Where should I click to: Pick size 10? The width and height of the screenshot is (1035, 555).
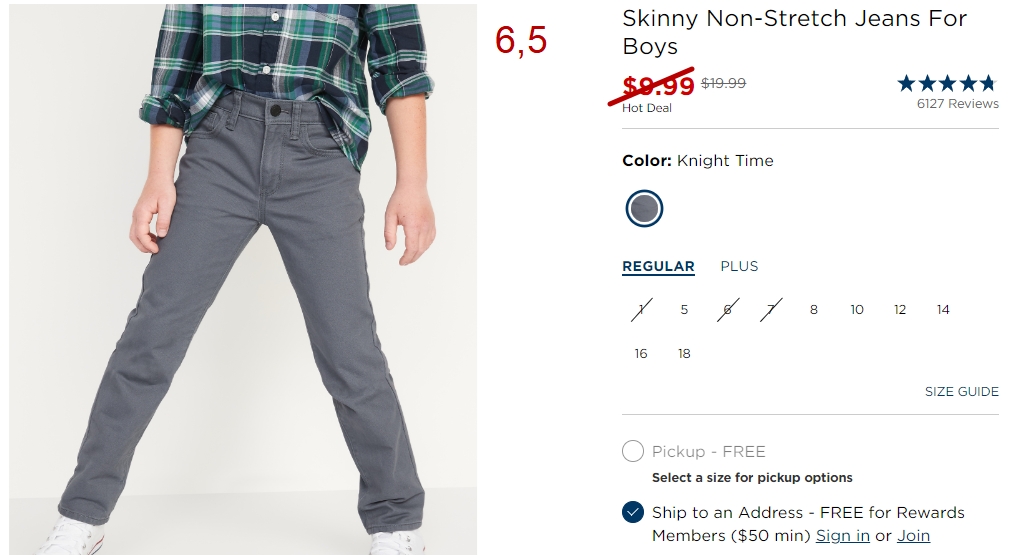(x=857, y=310)
